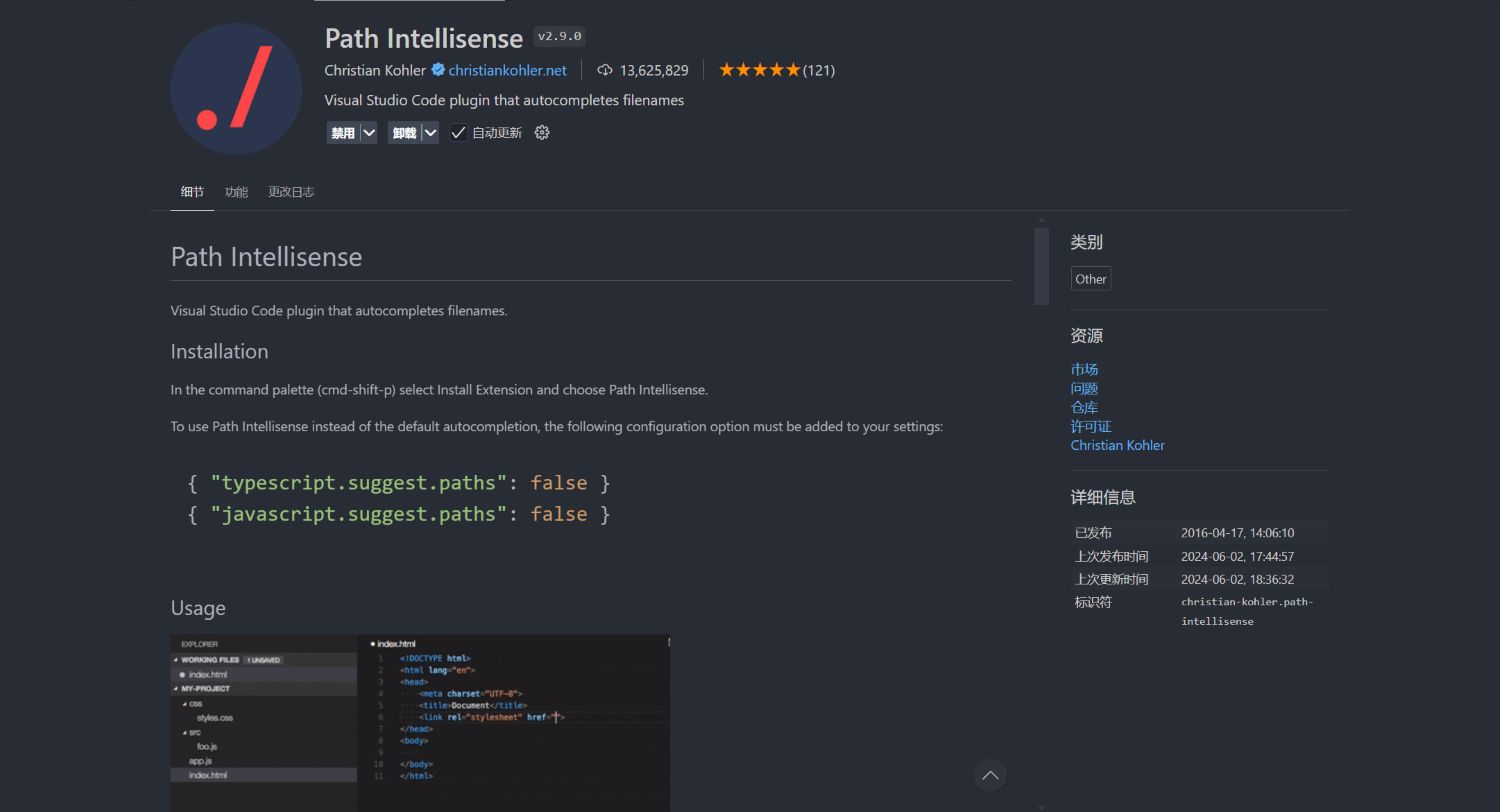Toggle the 自动更新 checkbox

tap(458, 132)
